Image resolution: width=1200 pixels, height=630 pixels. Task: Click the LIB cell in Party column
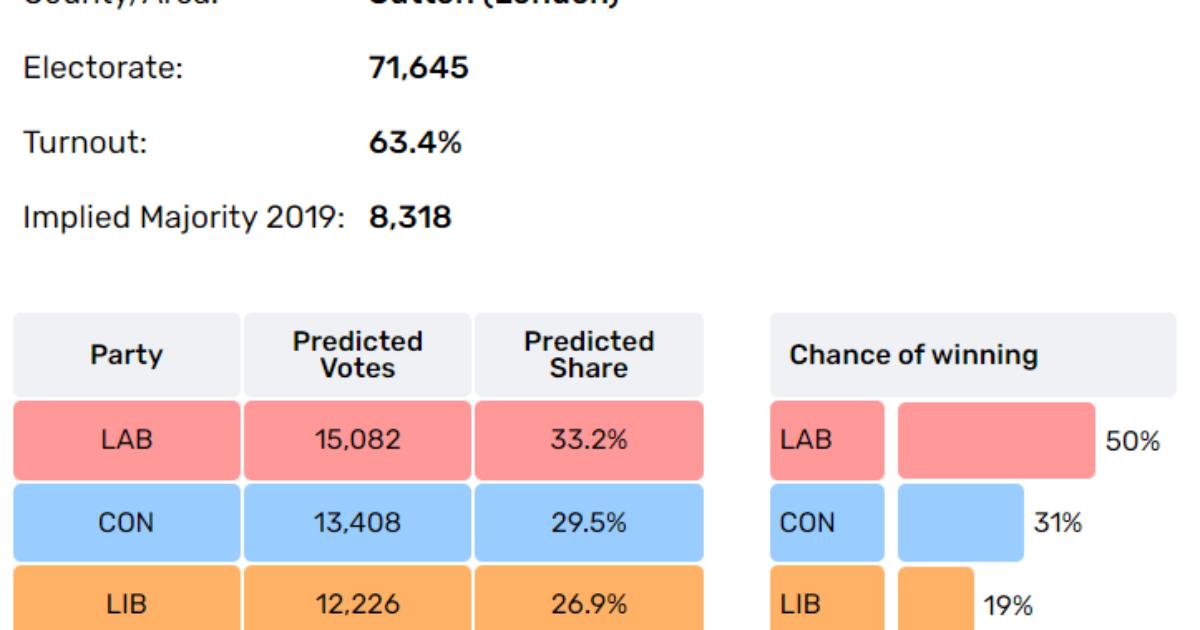126,604
